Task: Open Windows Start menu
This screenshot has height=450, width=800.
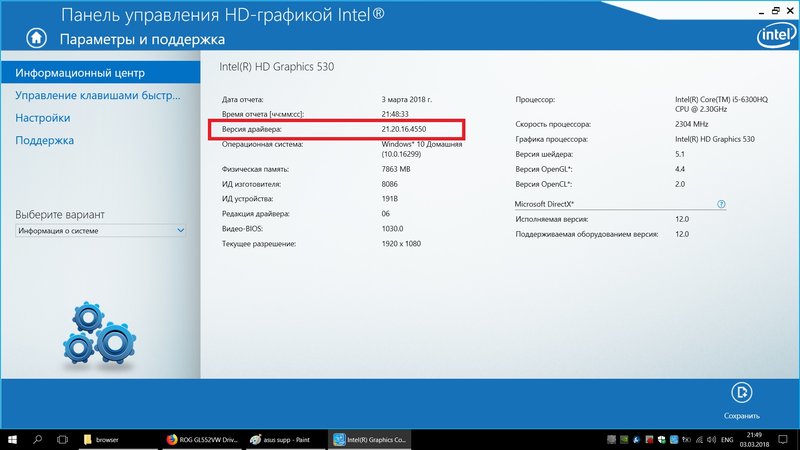Action: pyautogui.click(x=12, y=440)
